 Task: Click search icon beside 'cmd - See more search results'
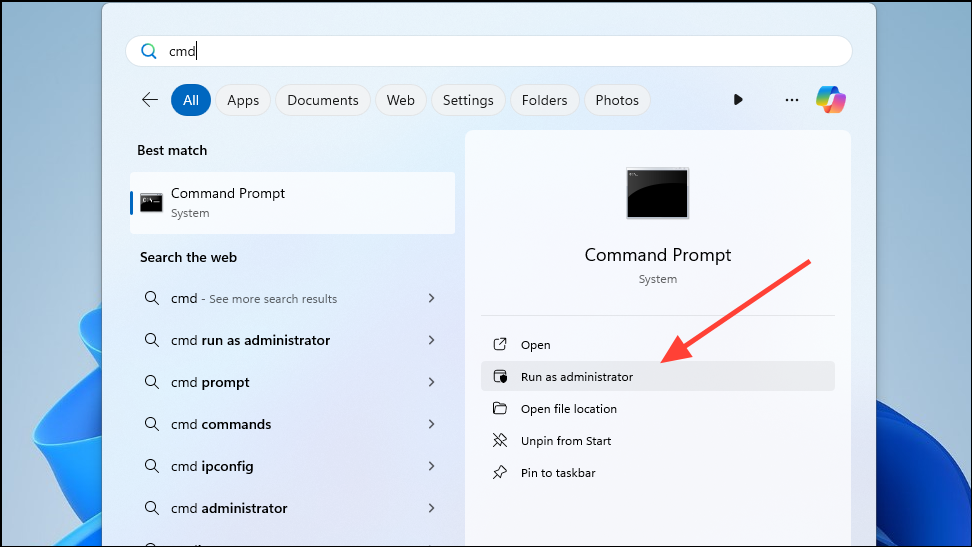click(x=152, y=298)
